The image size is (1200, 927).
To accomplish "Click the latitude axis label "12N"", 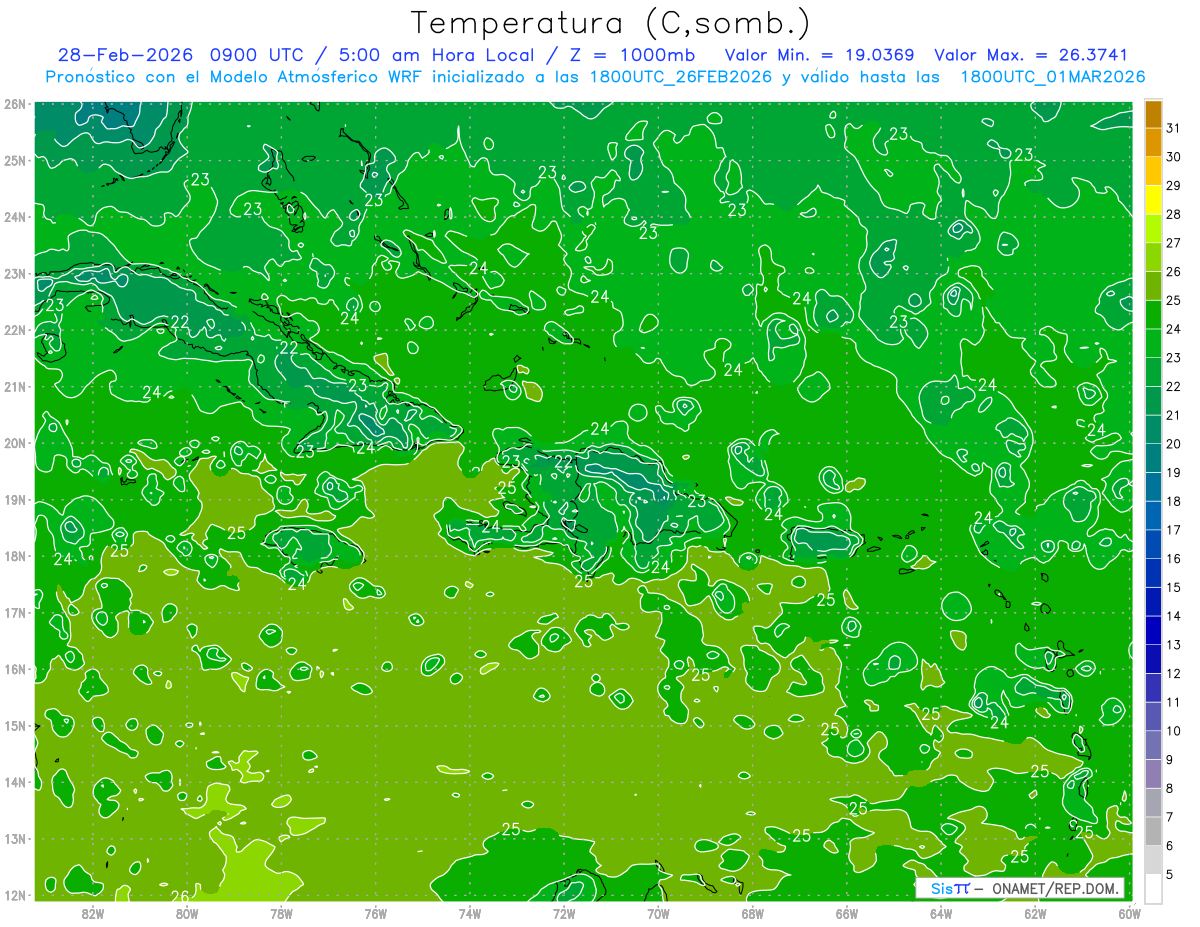I will point(15,895).
